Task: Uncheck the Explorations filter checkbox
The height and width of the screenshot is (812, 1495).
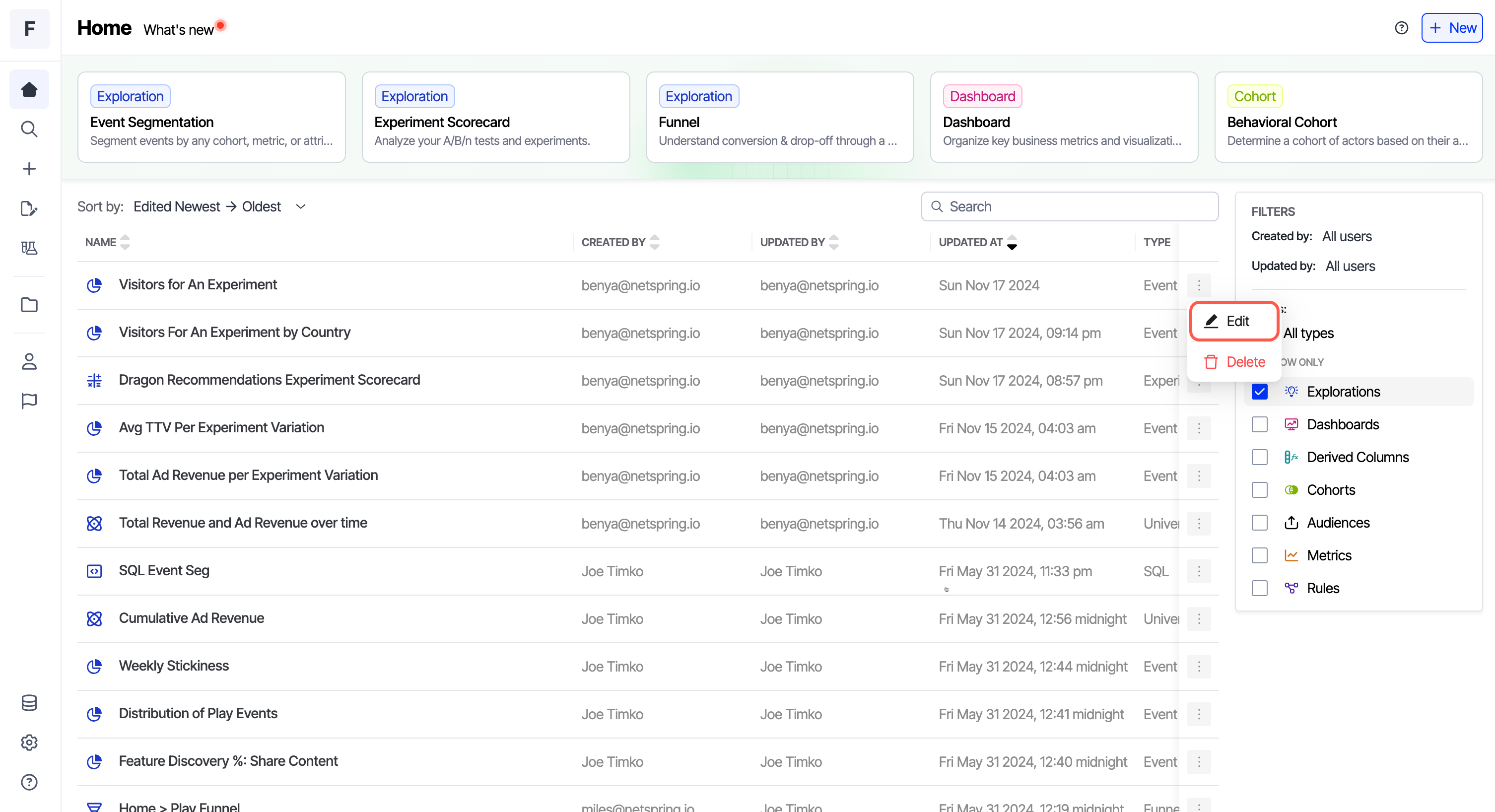Action: coord(1259,392)
